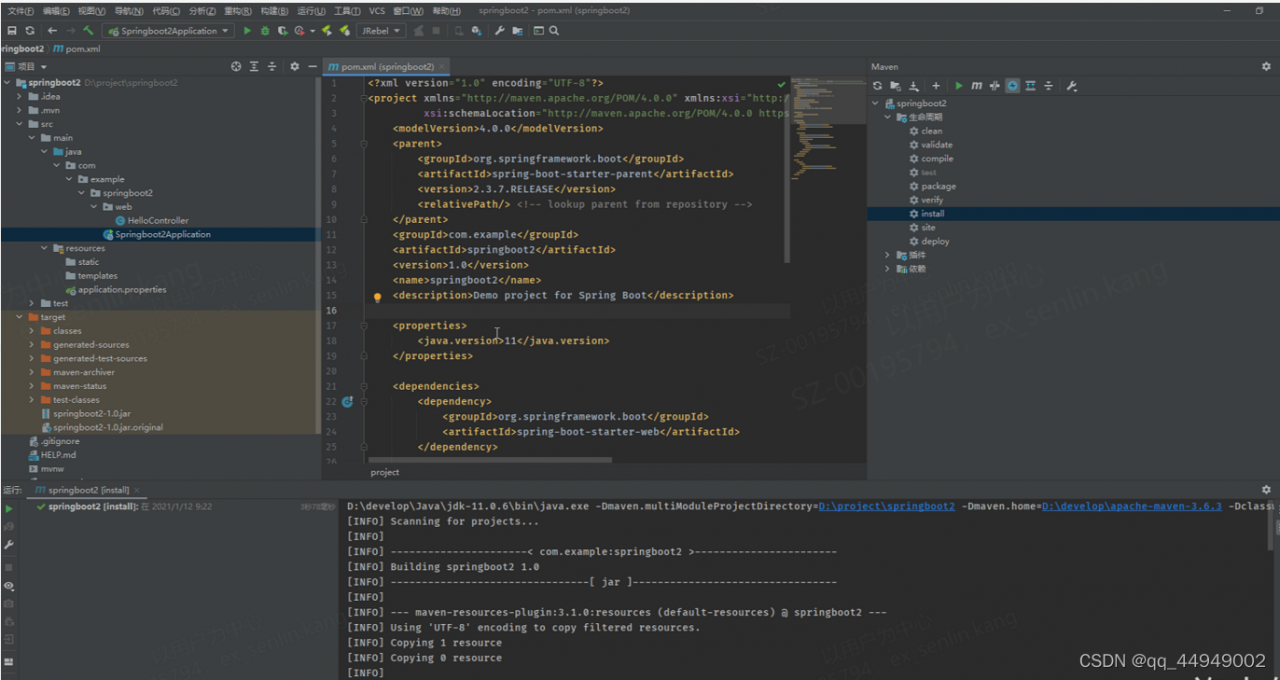Image resolution: width=1280 pixels, height=680 pixels.
Task: Select pom.xml (springboot2) editor tab
Action: [x=388, y=67]
